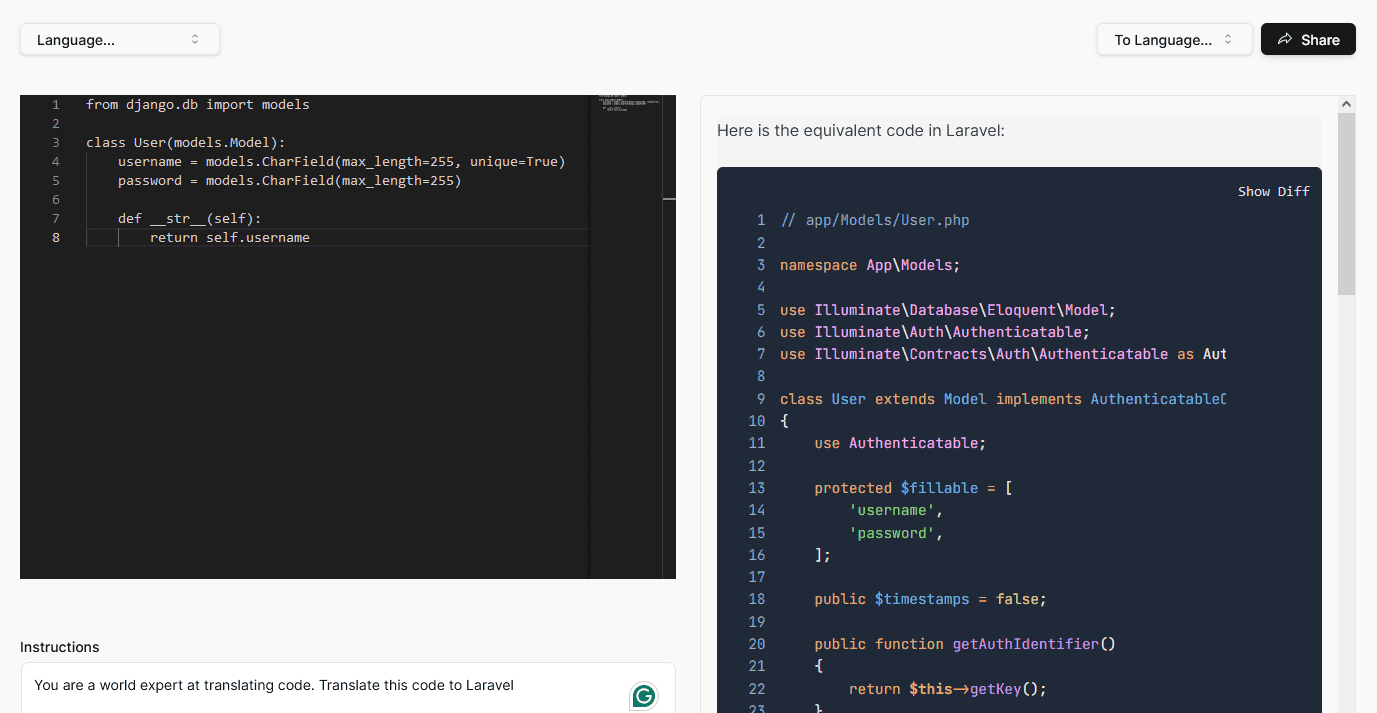Click 'public function getAuthIdentifier()' line
Image resolution: width=1377 pixels, height=713 pixels.
pyautogui.click(x=965, y=644)
